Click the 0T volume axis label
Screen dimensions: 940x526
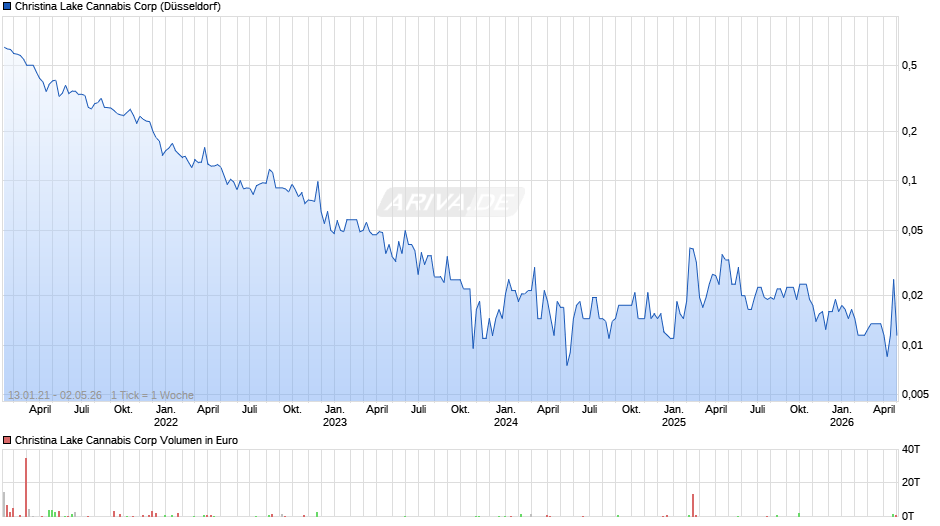tap(908, 516)
